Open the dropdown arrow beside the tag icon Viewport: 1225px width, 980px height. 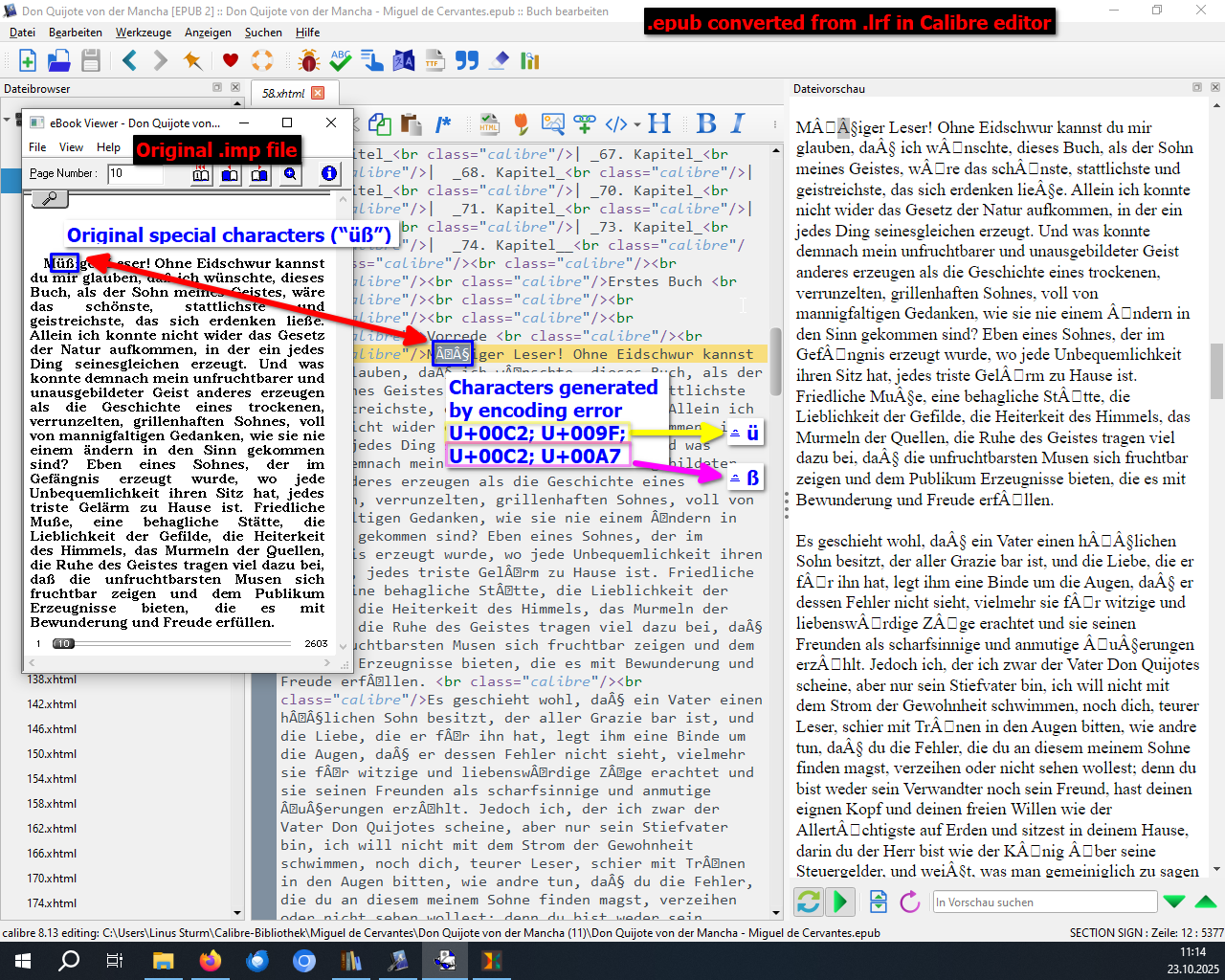(x=636, y=123)
